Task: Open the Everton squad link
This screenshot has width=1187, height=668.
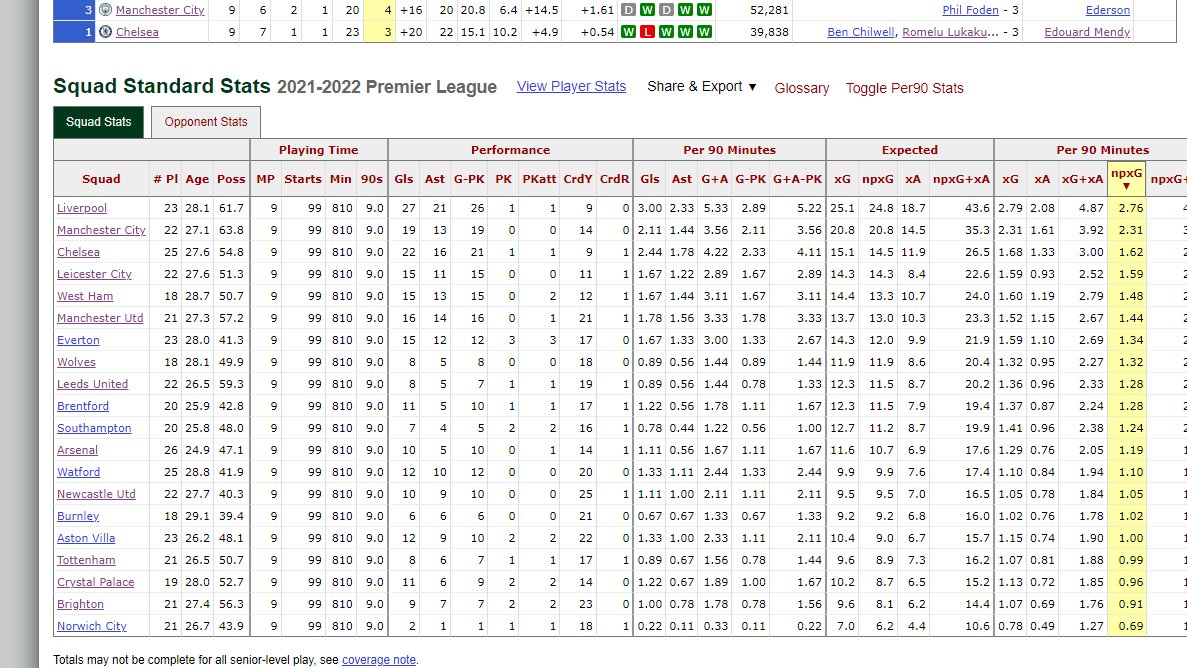Action: click(x=78, y=340)
